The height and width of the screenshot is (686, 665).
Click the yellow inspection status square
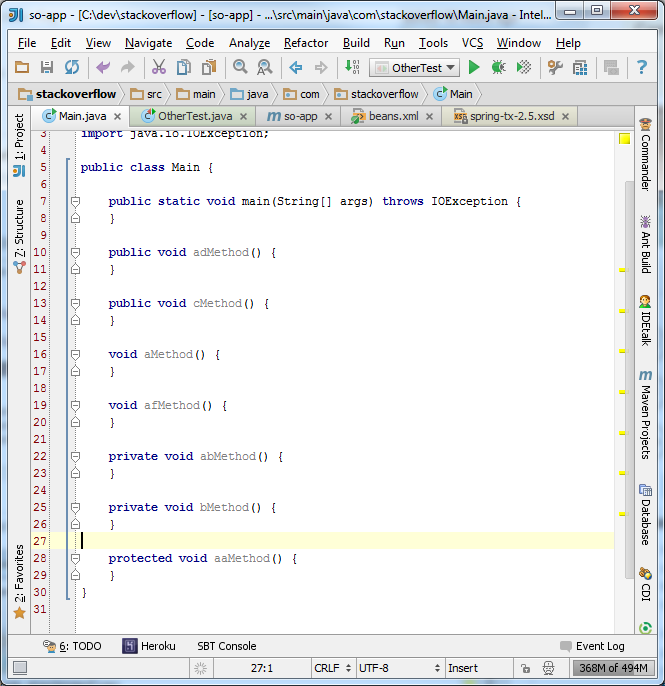[624, 139]
